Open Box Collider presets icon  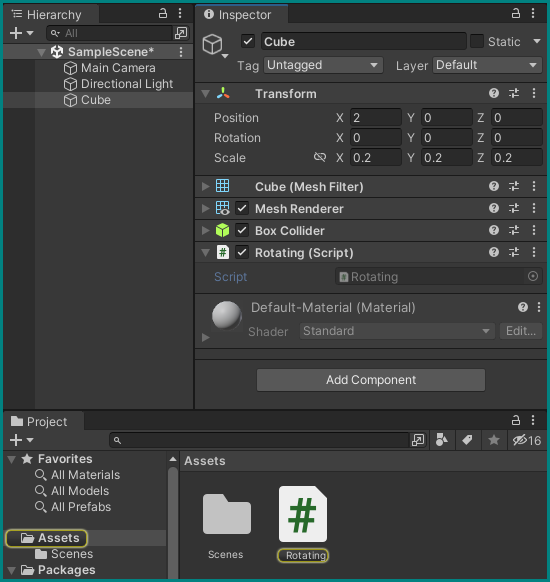pos(514,230)
